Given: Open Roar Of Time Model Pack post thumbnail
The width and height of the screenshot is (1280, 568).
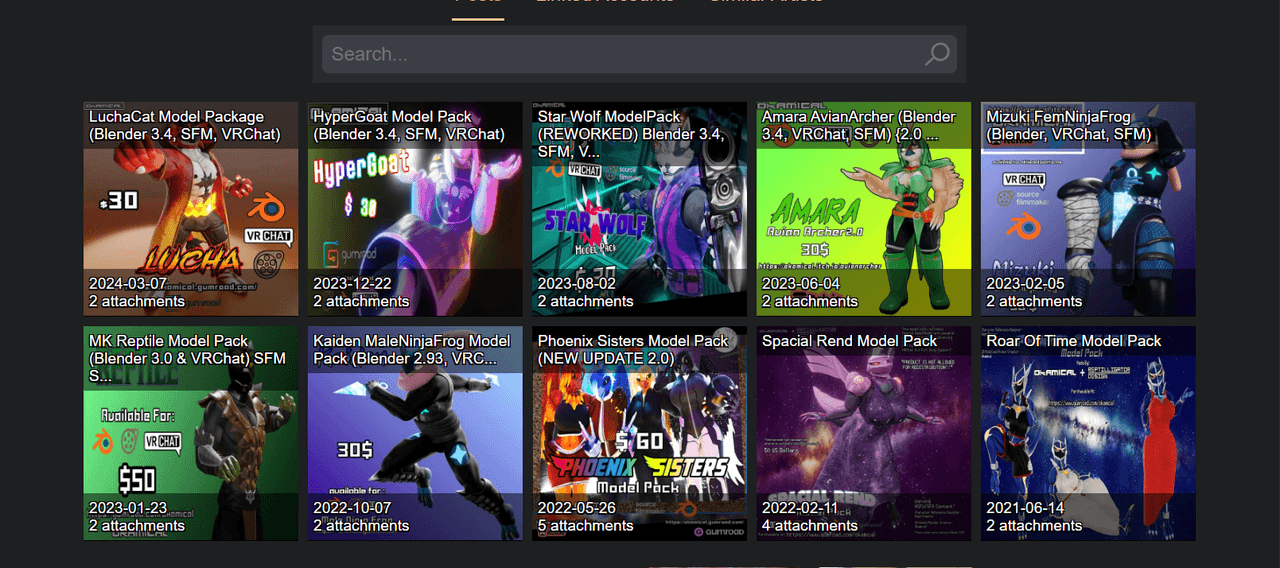Looking at the screenshot, I should pyautogui.click(x=1088, y=433).
